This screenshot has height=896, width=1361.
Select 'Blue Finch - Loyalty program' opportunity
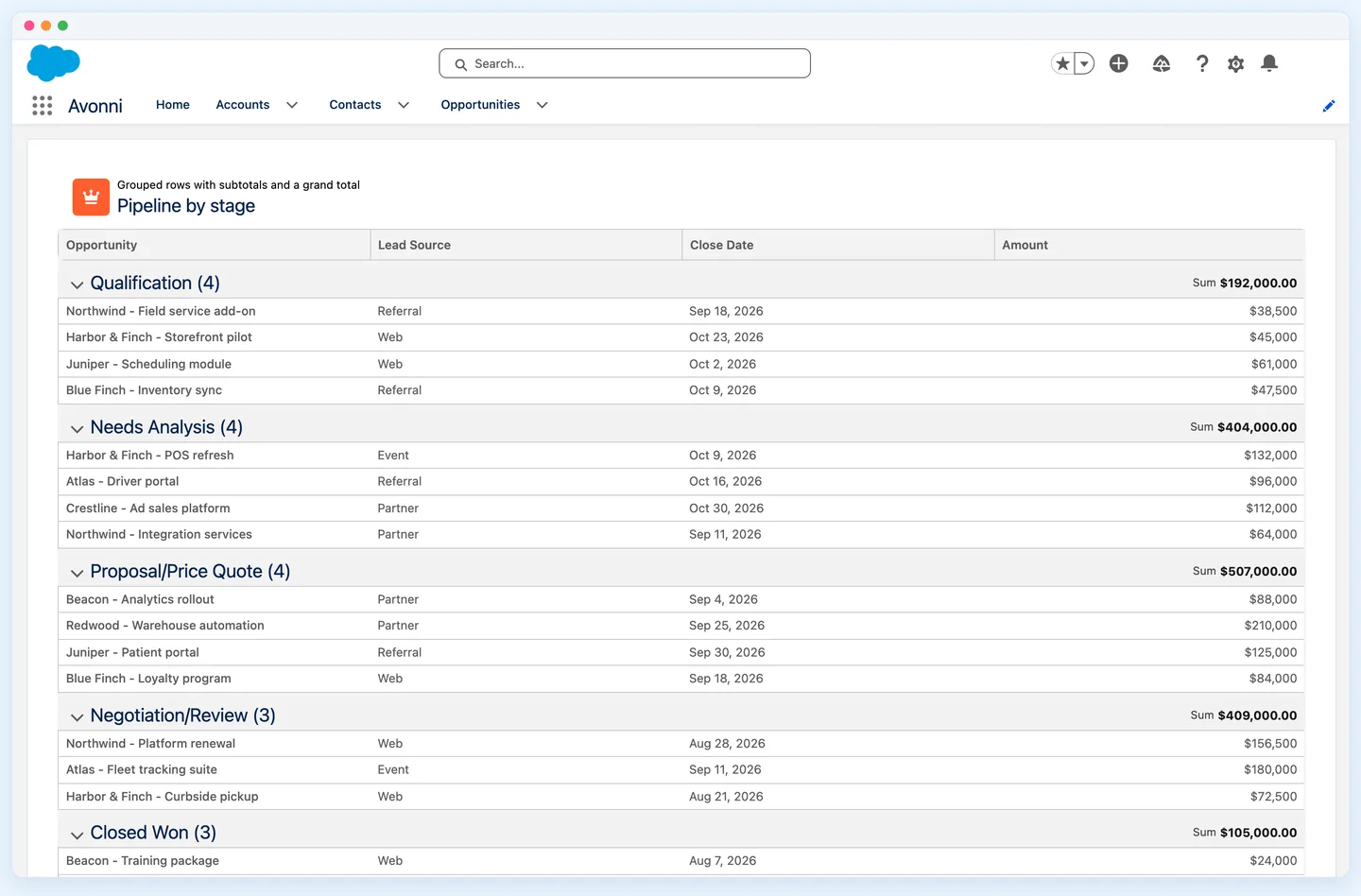[x=148, y=679]
